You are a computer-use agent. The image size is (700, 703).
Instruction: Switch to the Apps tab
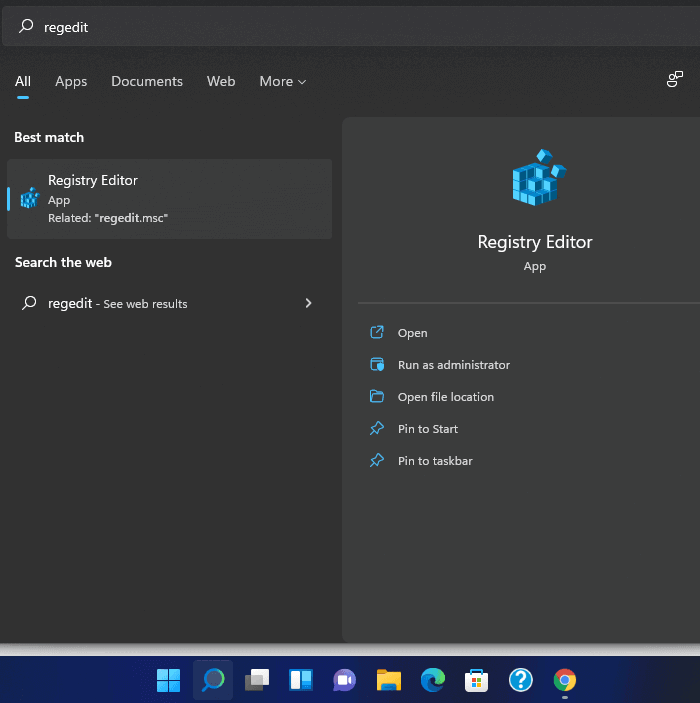coord(71,81)
